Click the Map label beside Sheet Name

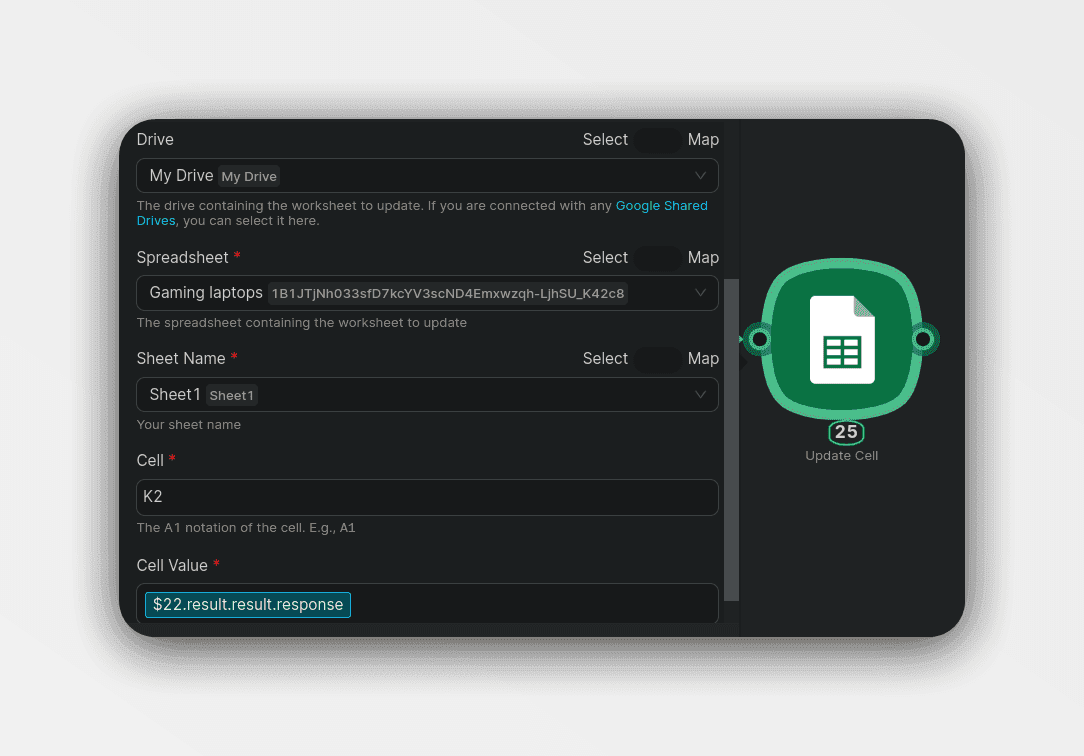pyautogui.click(x=703, y=359)
